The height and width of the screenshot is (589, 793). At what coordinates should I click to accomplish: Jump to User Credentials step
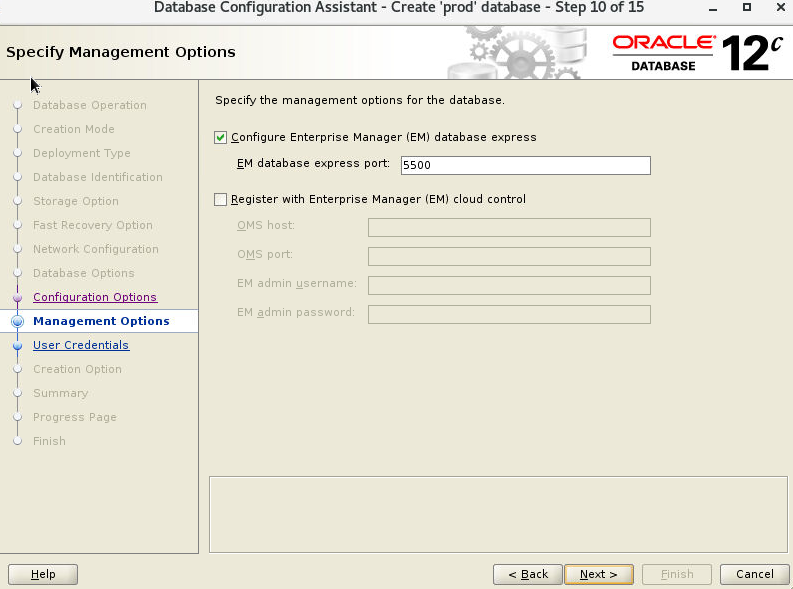[81, 345]
